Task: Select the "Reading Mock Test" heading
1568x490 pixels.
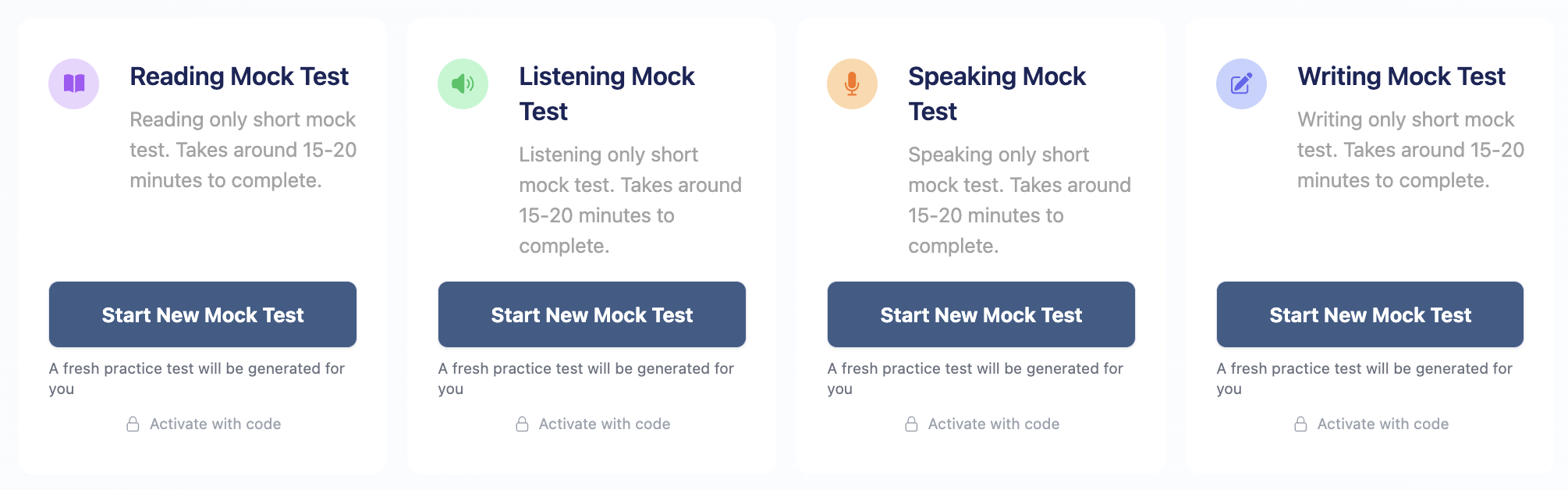Action: 239,76
